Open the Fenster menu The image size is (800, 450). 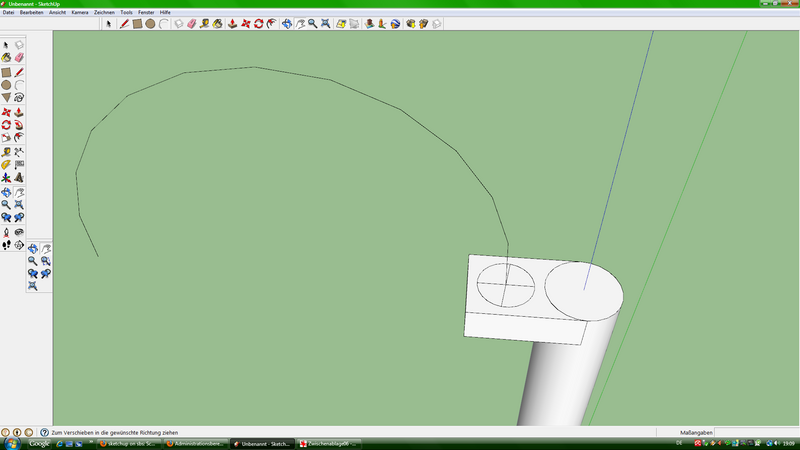(x=146, y=12)
